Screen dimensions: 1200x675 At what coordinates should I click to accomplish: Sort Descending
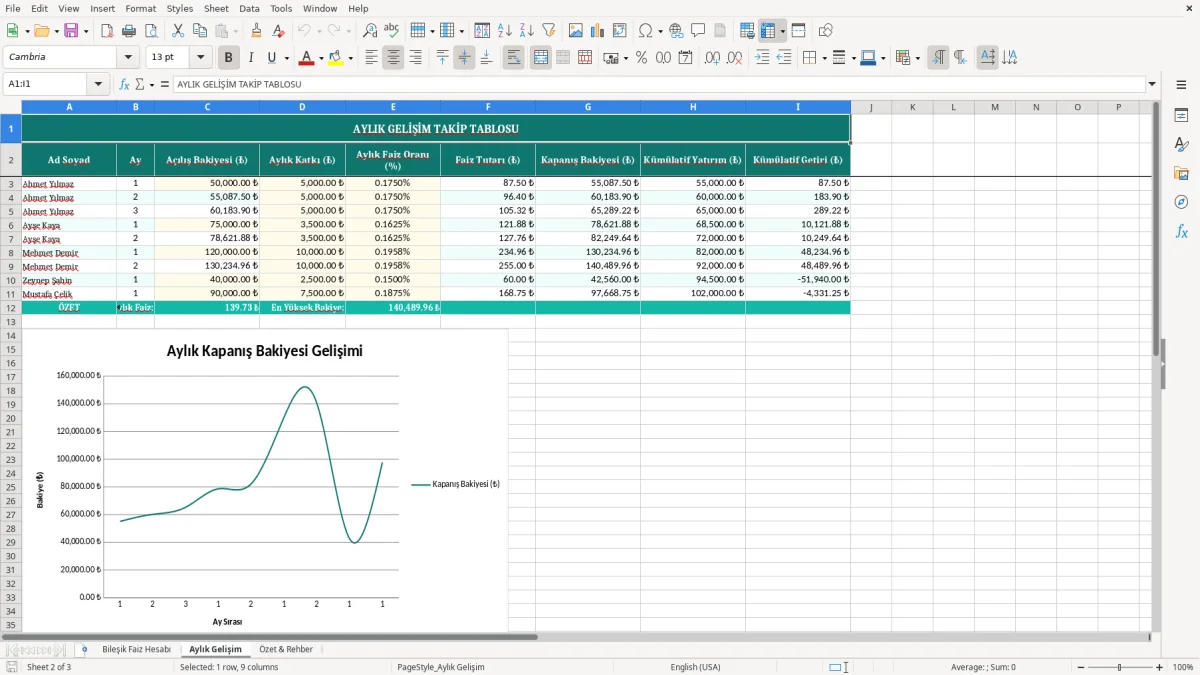click(x=526, y=31)
